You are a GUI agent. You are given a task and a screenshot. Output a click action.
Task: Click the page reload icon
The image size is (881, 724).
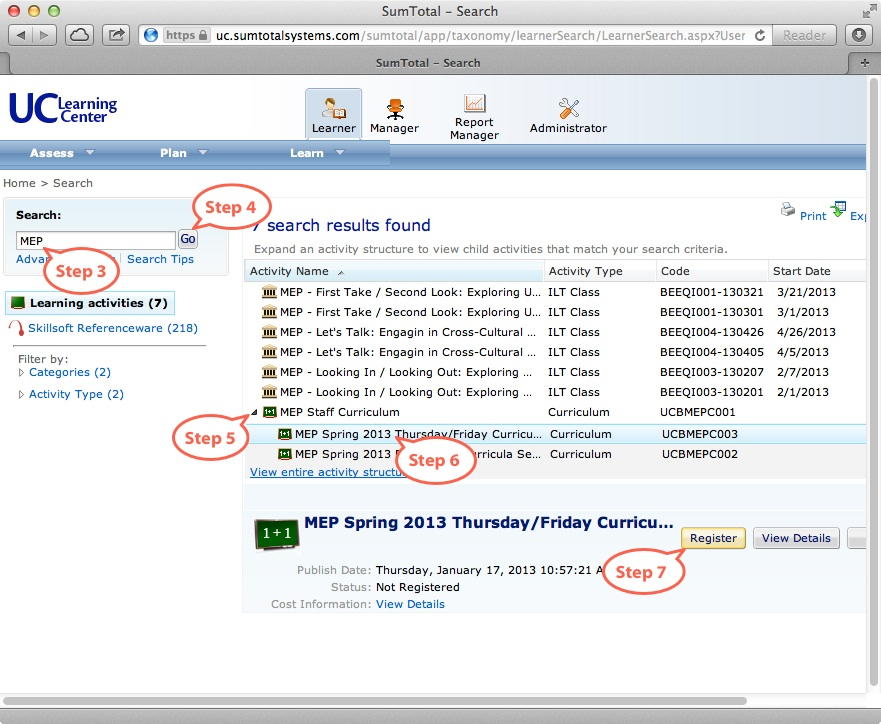coord(760,35)
